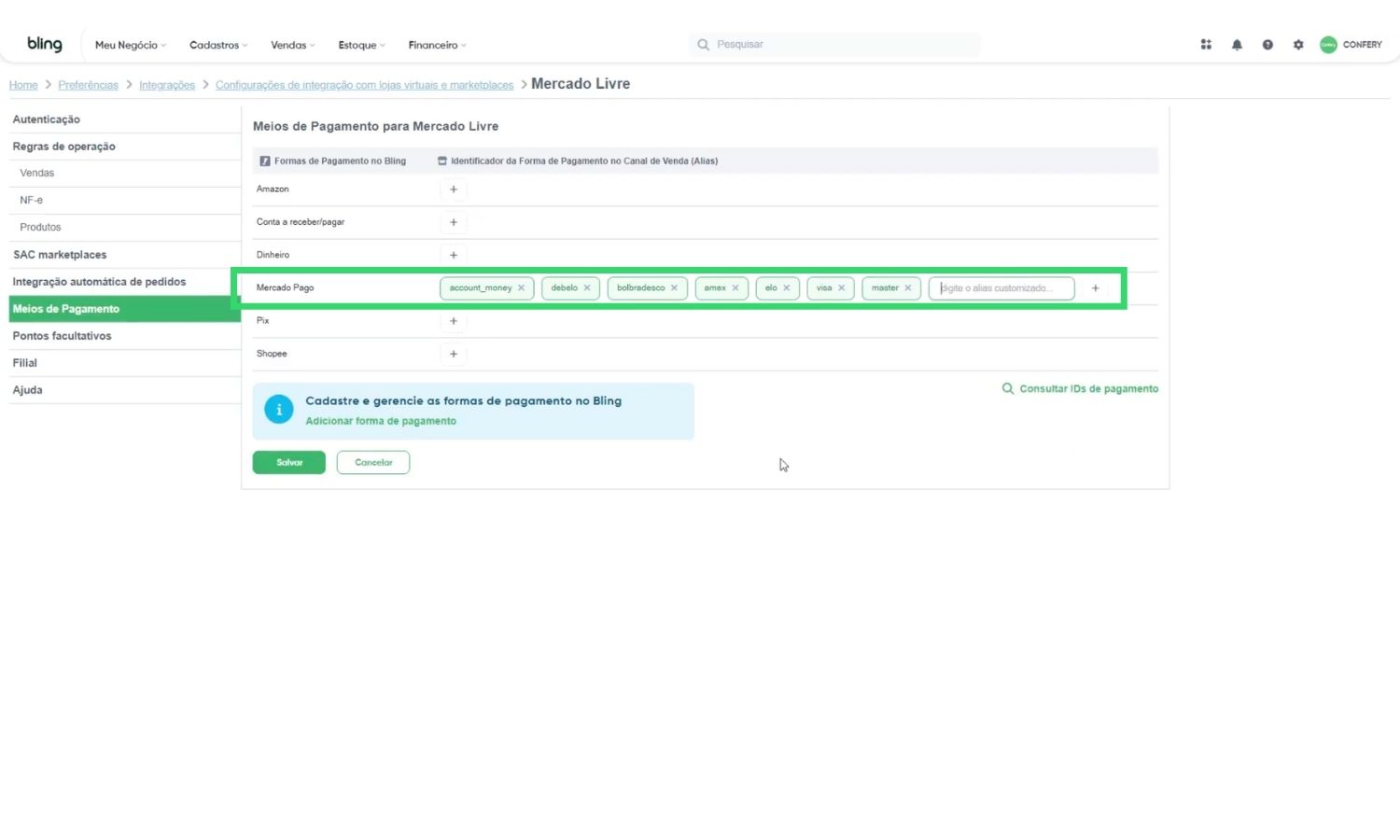Image resolution: width=1400 pixels, height=840 pixels.
Task: Remove the master alias tag
Action: [907, 288]
